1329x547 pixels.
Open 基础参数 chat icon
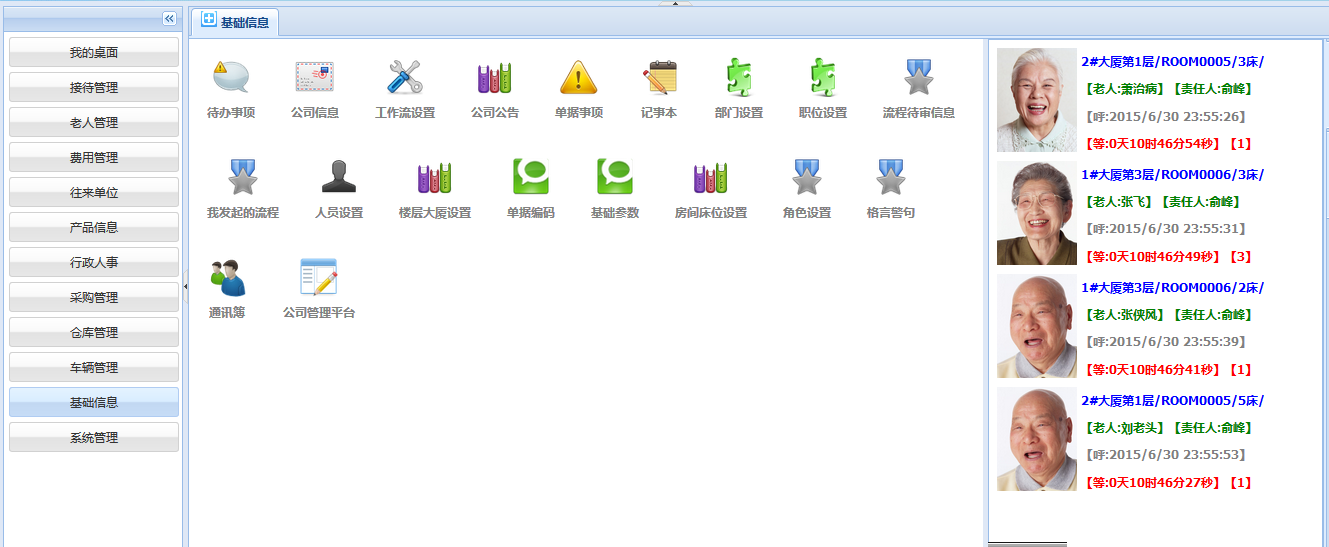pos(615,177)
